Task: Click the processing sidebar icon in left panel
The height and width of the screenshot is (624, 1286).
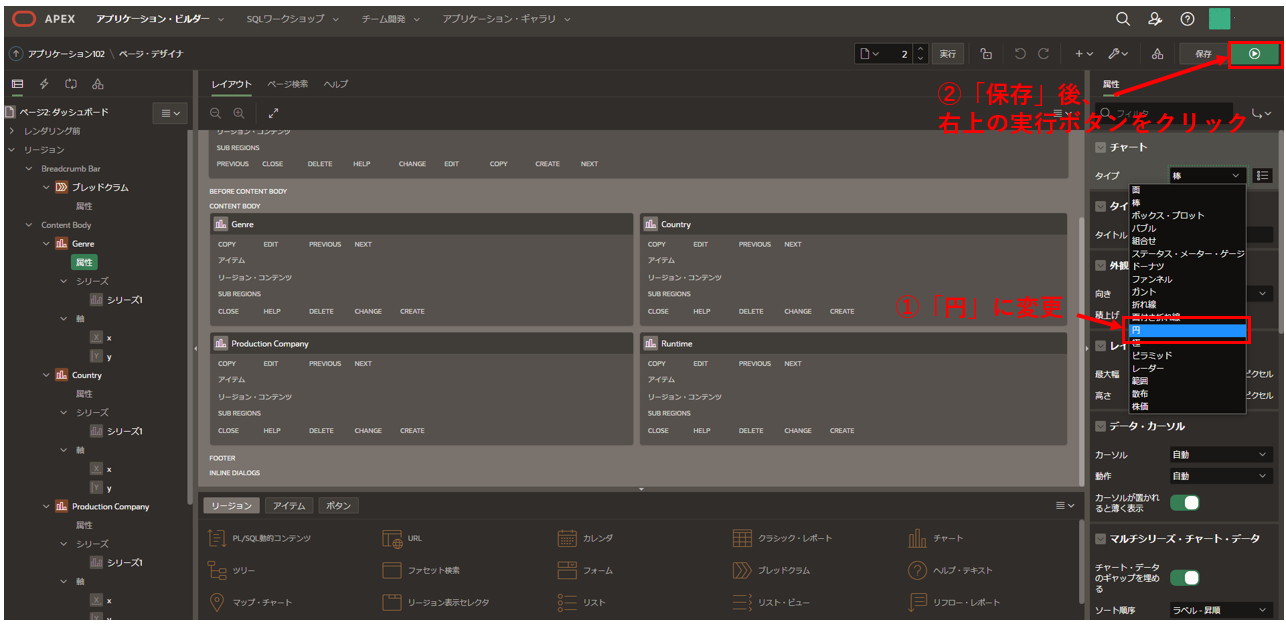Action: pyautogui.click(x=71, y=84)
